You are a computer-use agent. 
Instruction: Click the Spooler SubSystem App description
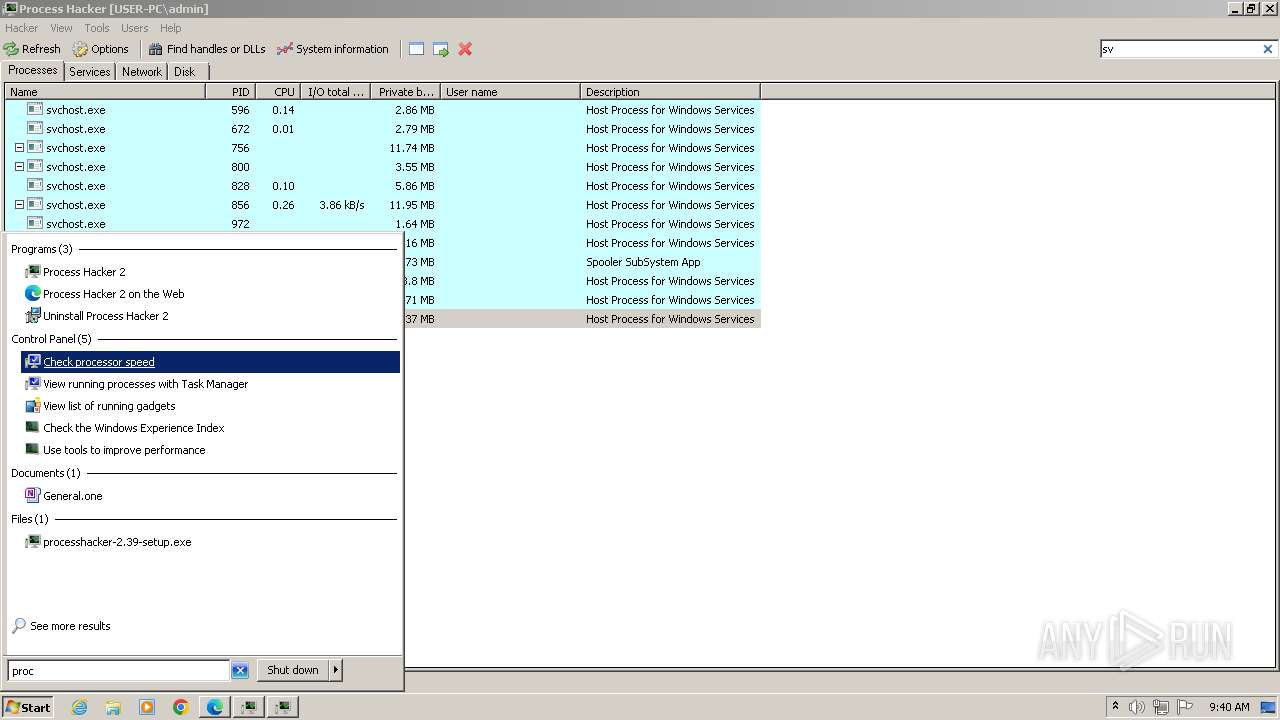click(x=643, y=262)
